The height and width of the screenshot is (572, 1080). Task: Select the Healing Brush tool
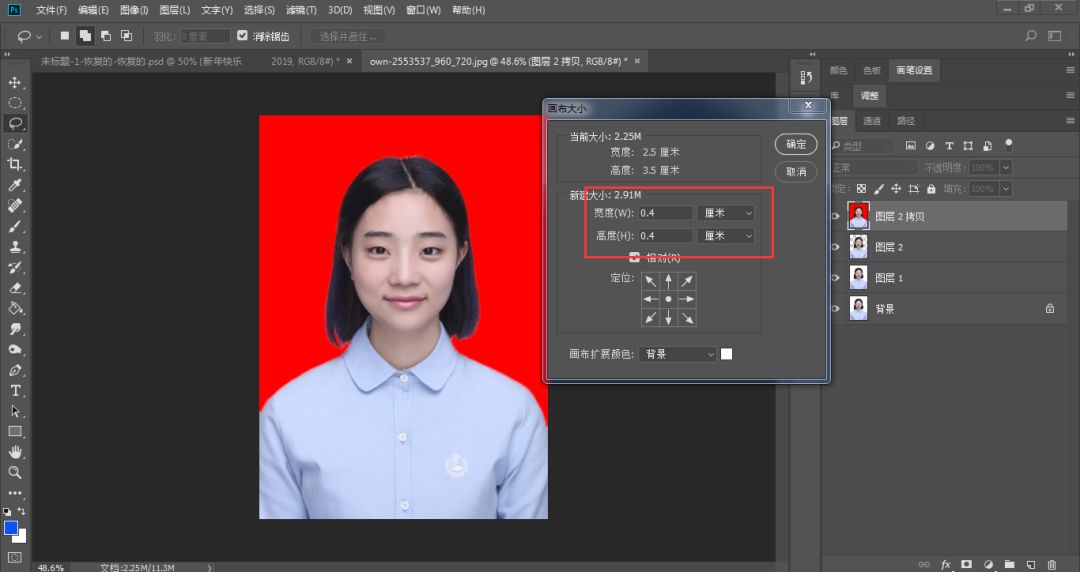[14, 206]
